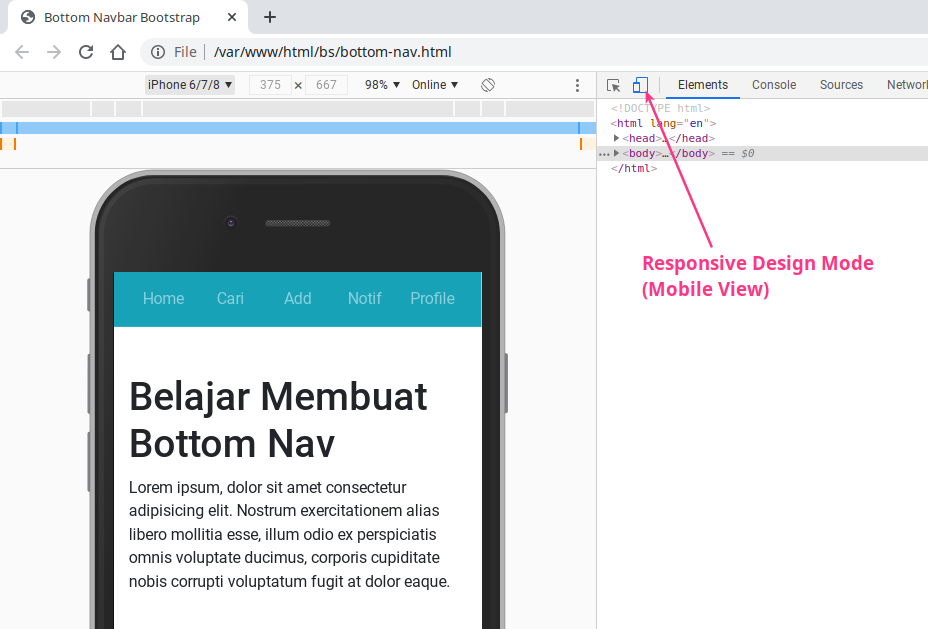Click the Home link in the navbar
The width and height of the screenshot is (928, 629).
(163, 298)
